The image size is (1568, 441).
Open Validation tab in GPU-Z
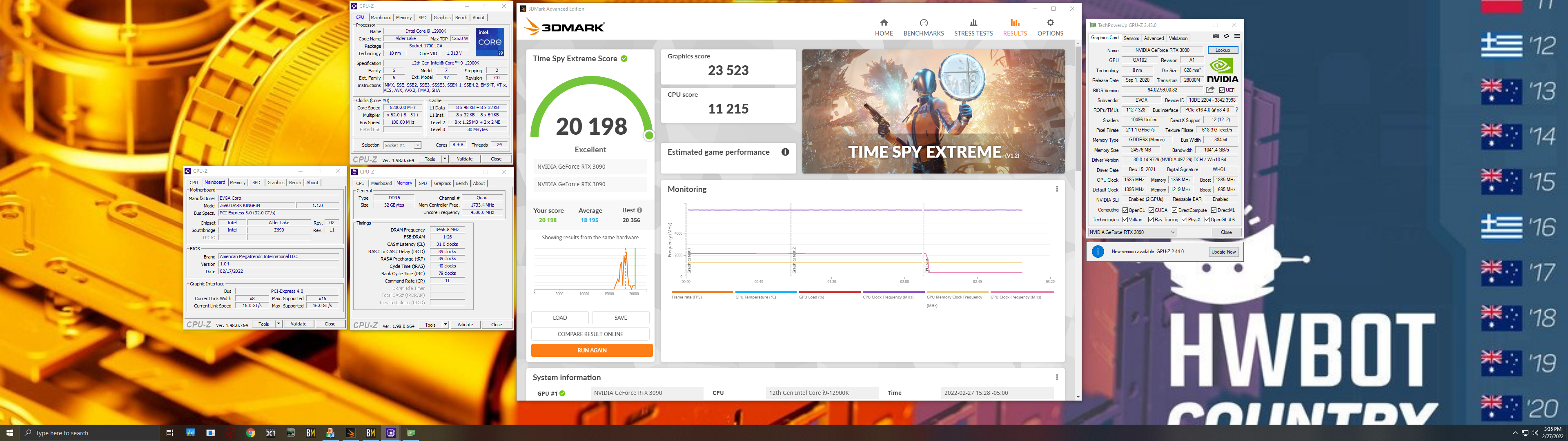[1178, 38]
